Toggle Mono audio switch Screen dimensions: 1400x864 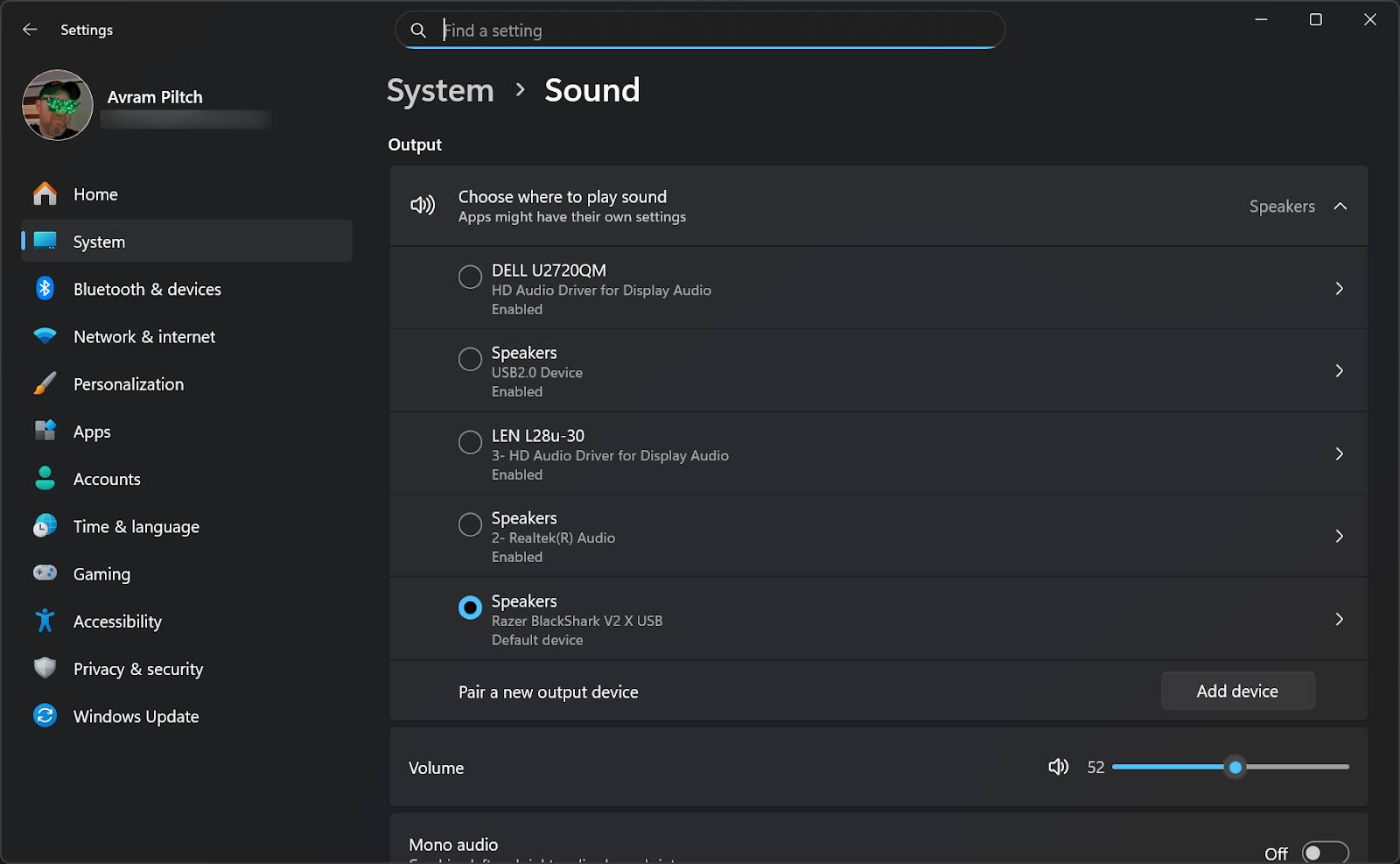click(1325, 853)
